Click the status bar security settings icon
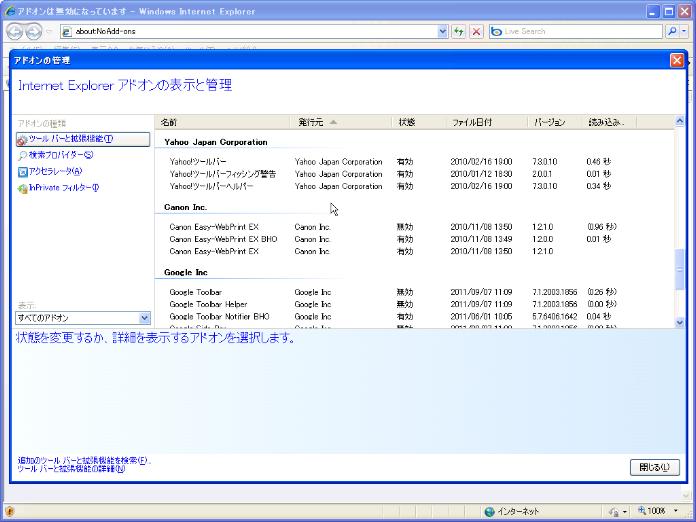The image size is (696, 522). [x=617, y=511]
